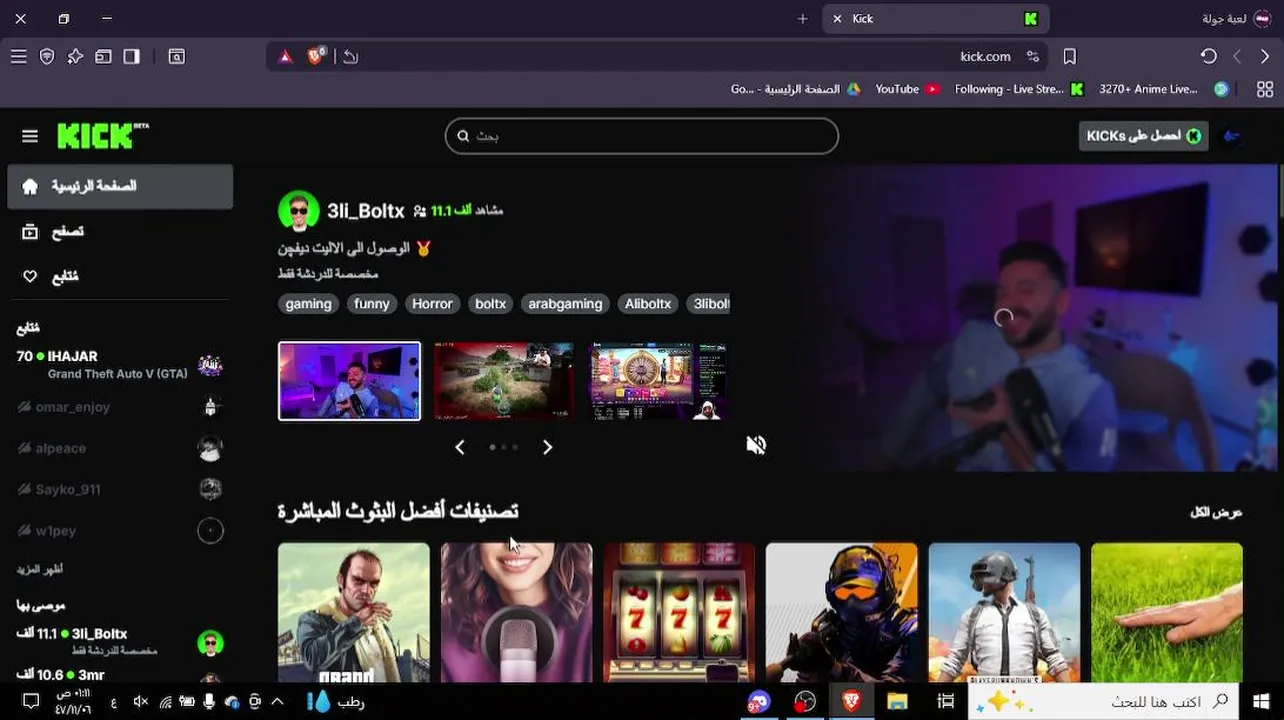Click the 'Get KICKs' button

pos(1143,136)
